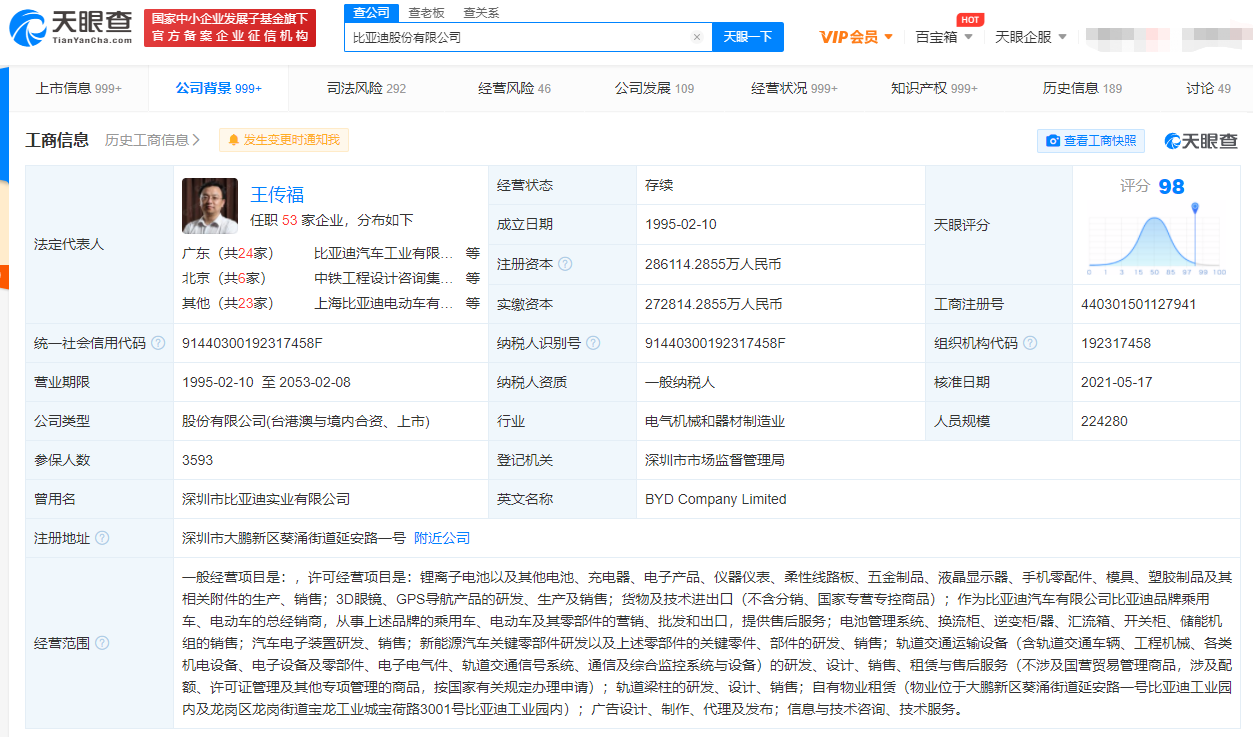Open the 天眼企服 dropdown menu
This screenshot has height=737, width=1253.
[1030, 37]
